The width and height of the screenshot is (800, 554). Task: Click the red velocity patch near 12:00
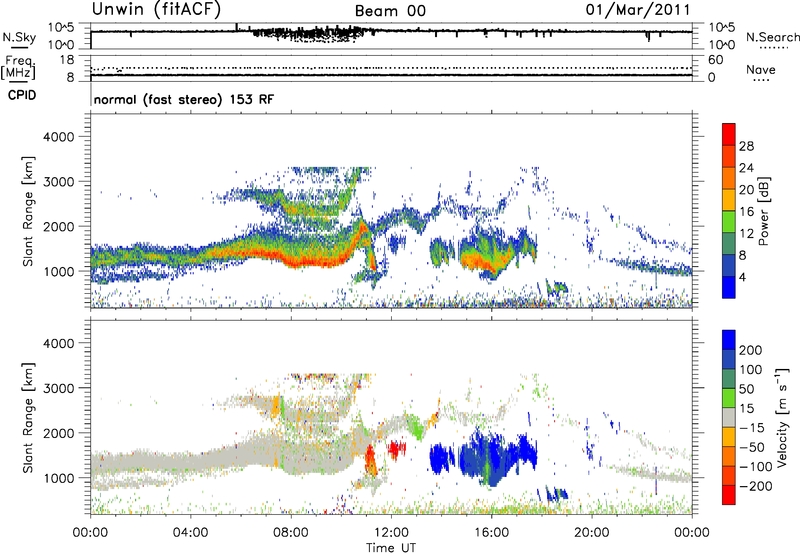397,449
